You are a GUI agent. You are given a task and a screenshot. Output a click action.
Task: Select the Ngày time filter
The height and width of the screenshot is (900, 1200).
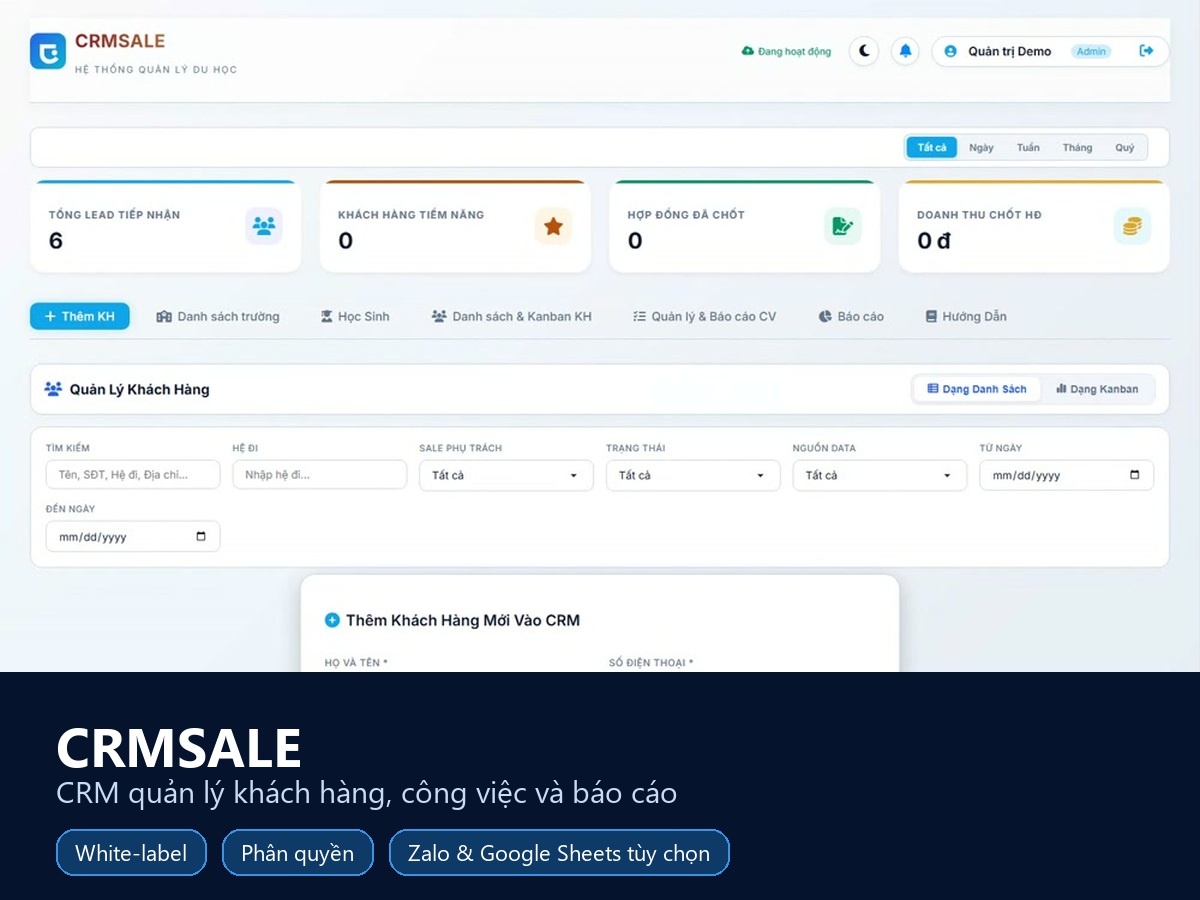click(x=981, y=148)
